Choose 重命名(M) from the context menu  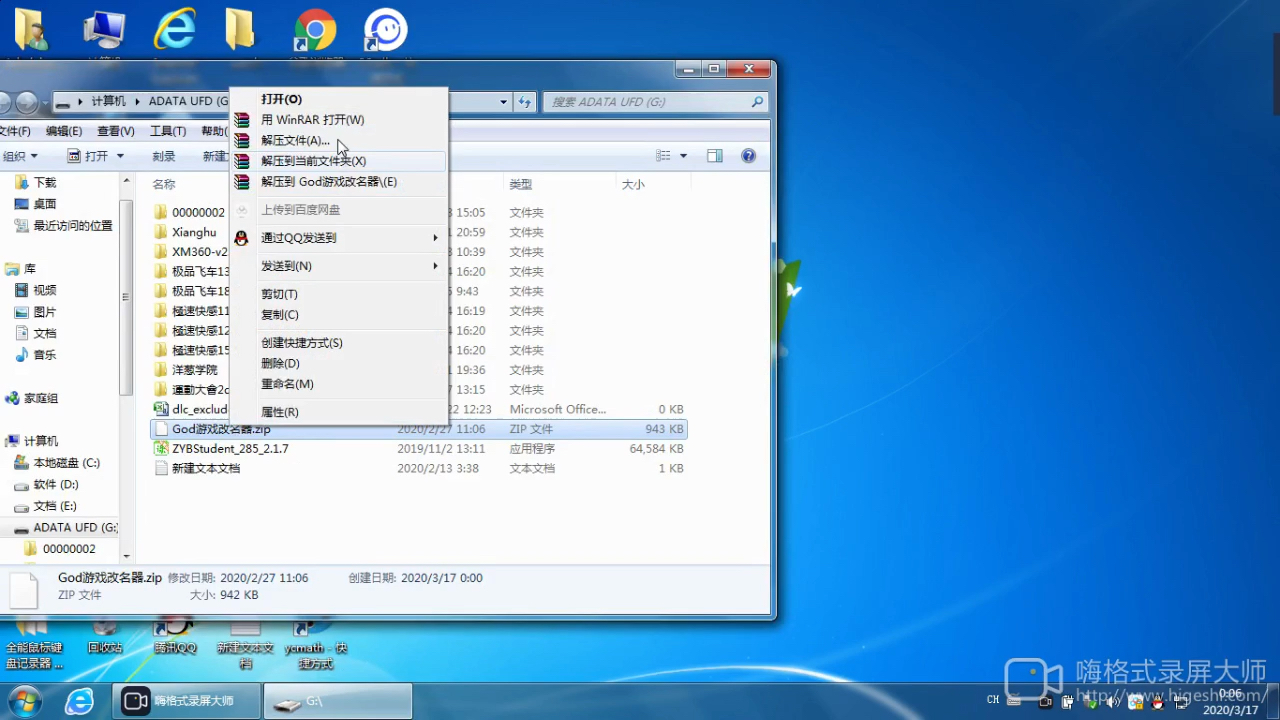click(x=339, y=384)
